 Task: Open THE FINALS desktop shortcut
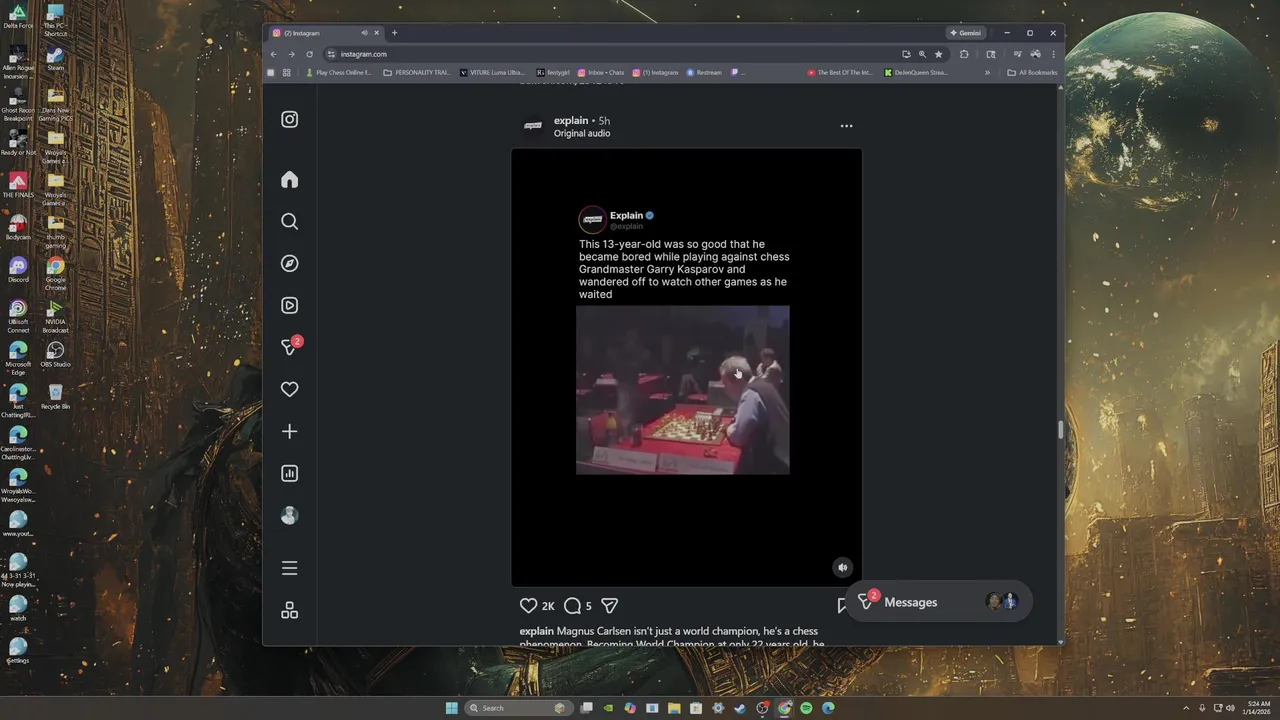[x=18, y=186]
